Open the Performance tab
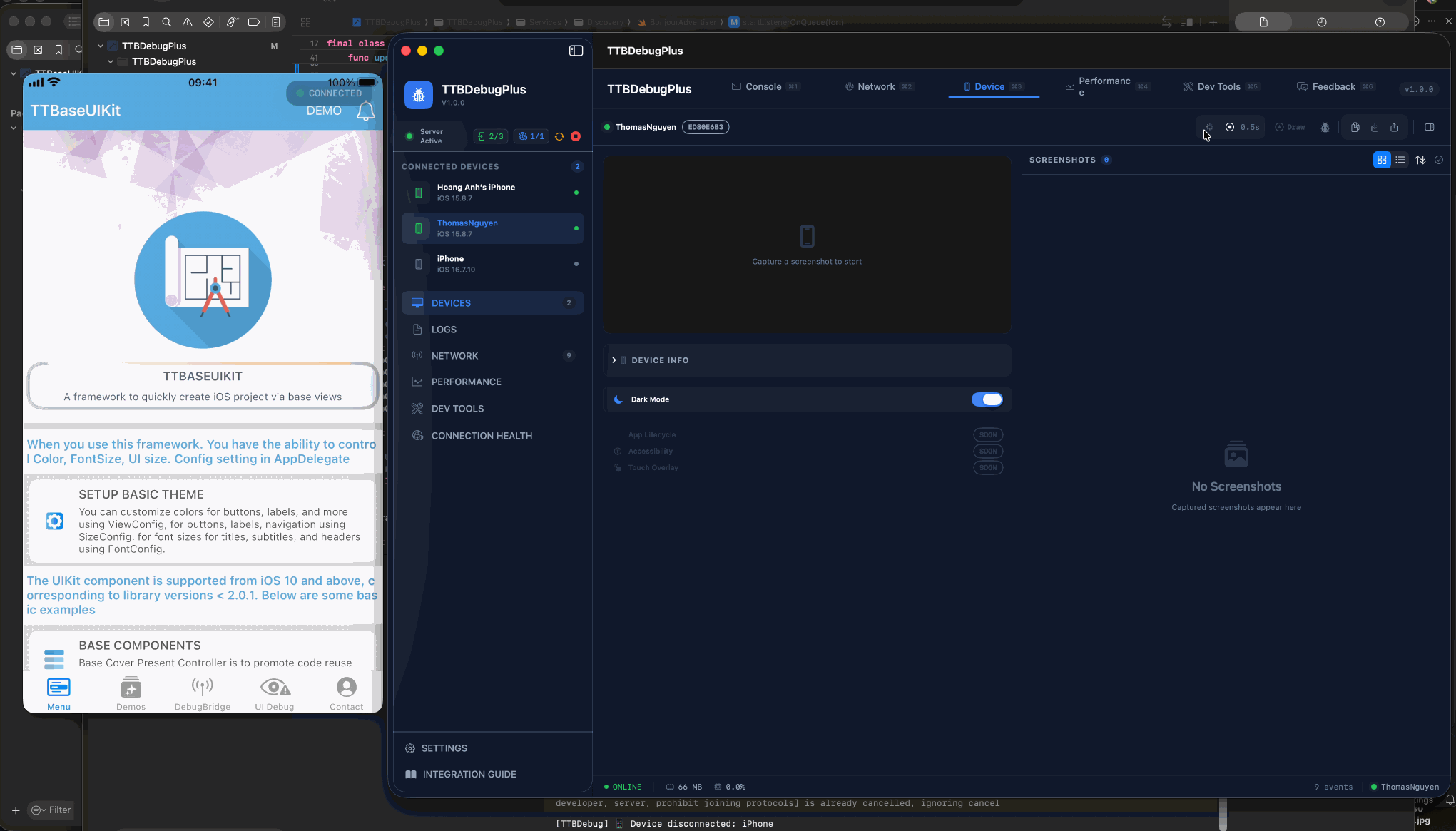 1102,86
